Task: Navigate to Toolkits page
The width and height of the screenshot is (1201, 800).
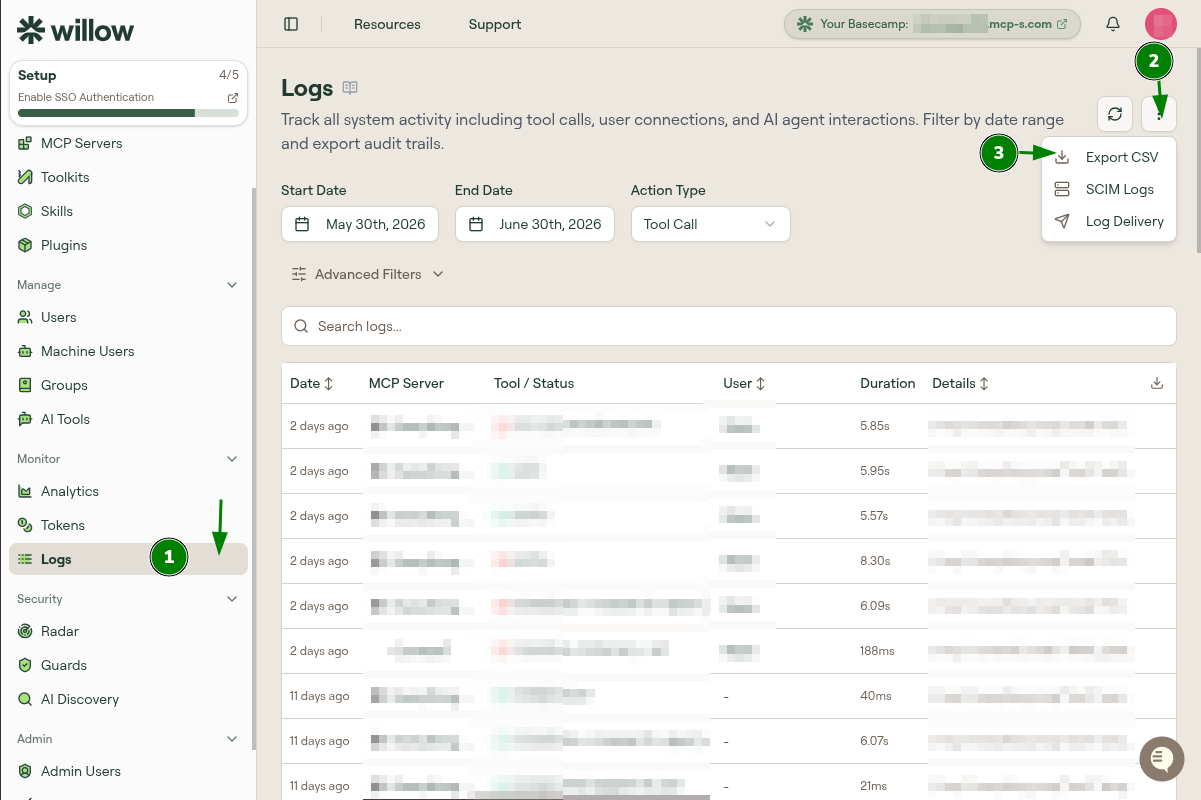Action: tap(128, 177)
